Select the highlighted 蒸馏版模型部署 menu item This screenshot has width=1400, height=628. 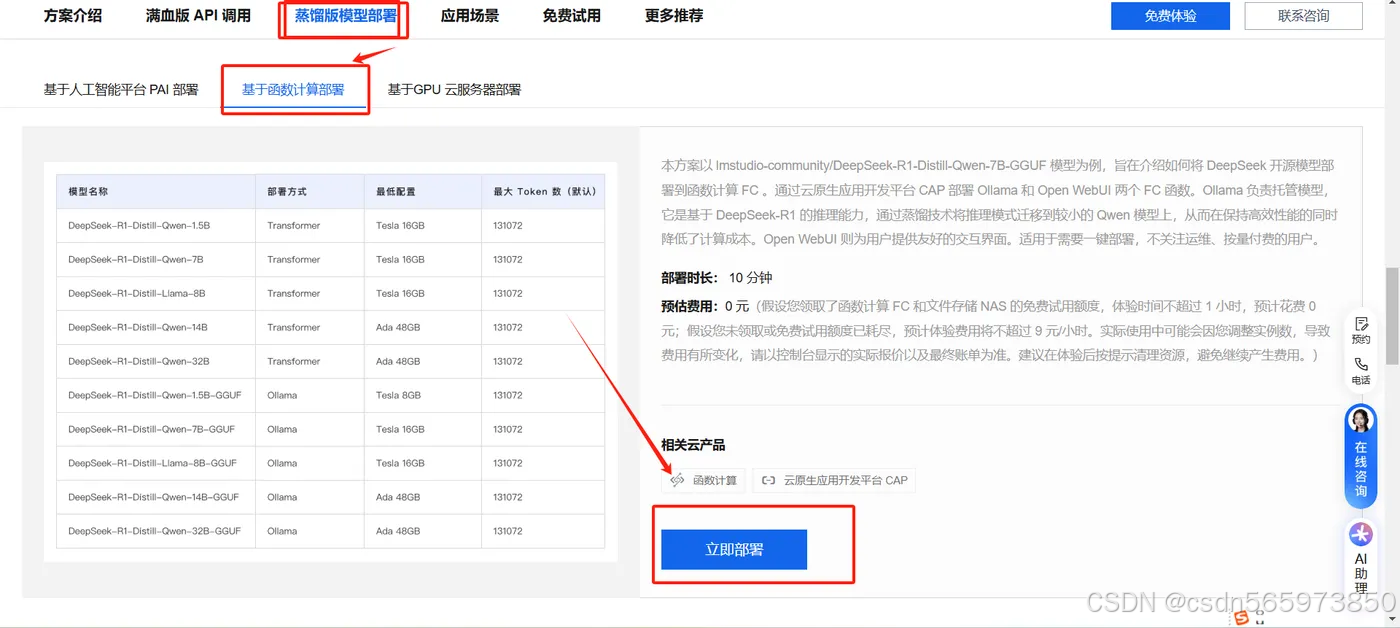coord(344,17)
